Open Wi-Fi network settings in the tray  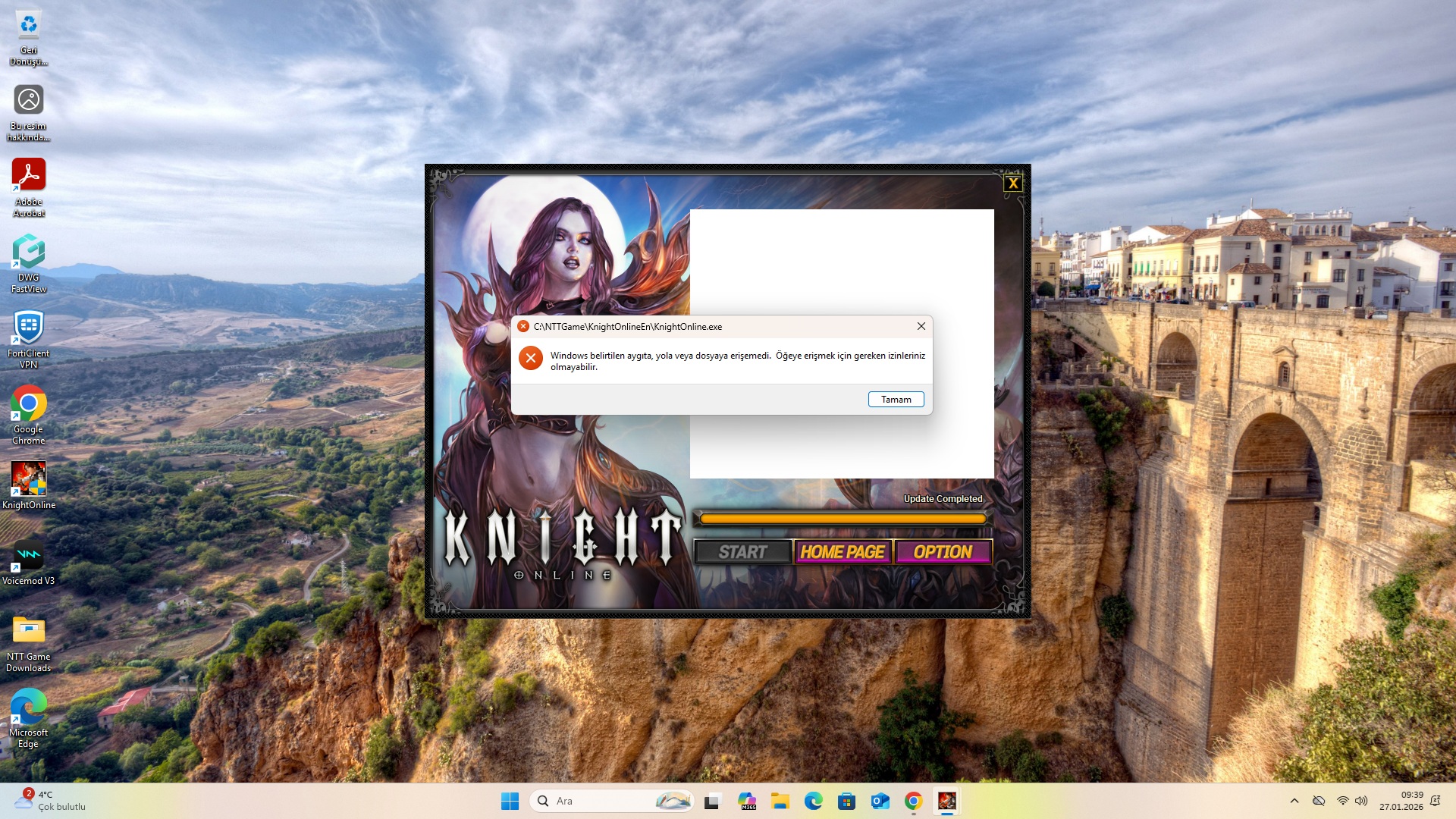tap(1342, 801)
